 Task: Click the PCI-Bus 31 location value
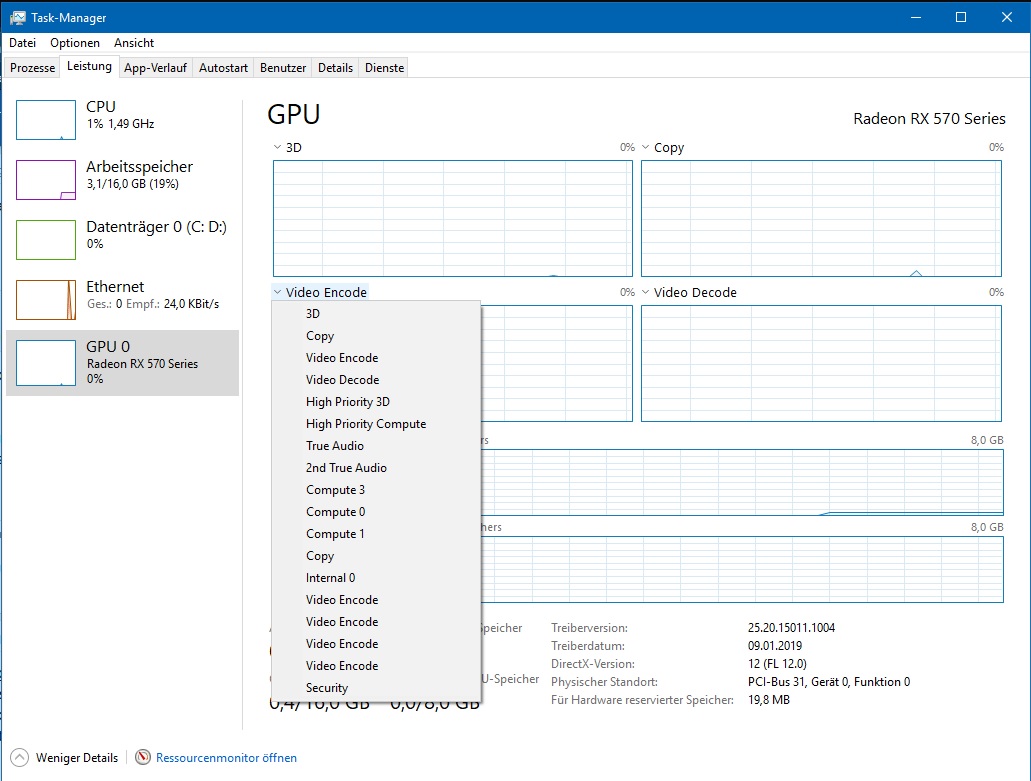pyautogui.click(x=828, y=682)
